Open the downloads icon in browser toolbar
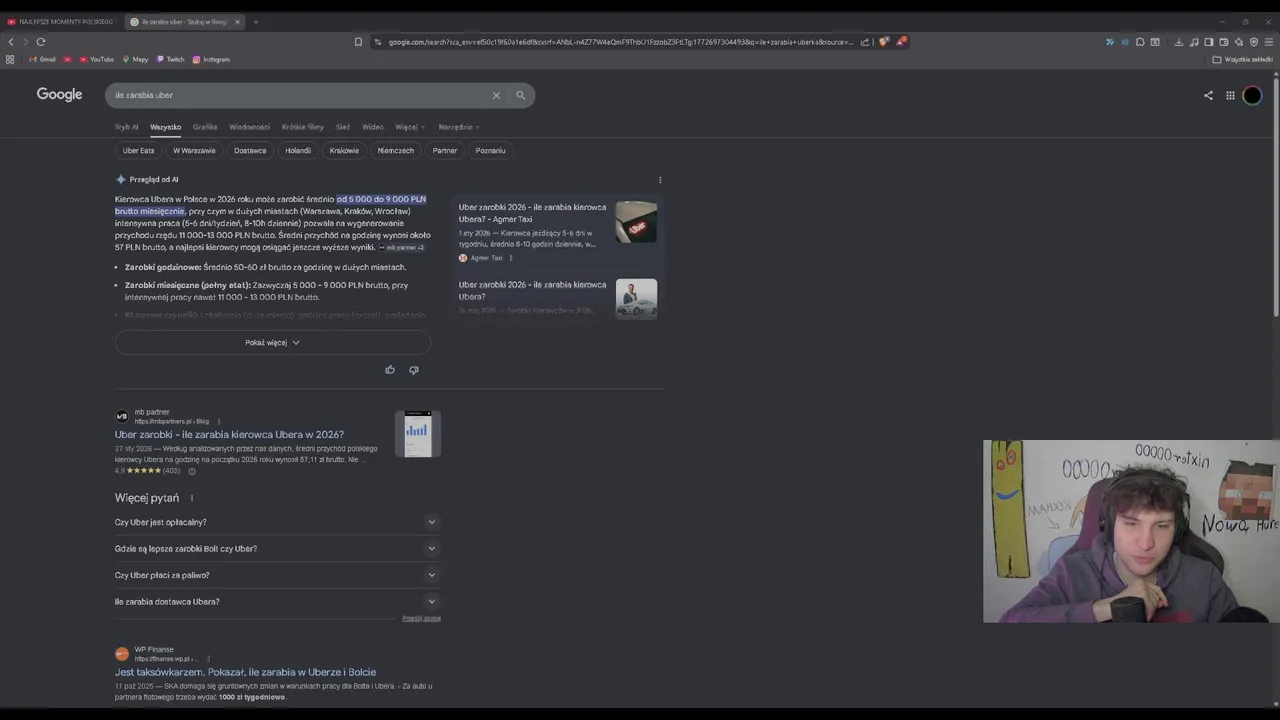Viewport: 1280px width, 720px height. [x=1179, y=42]
